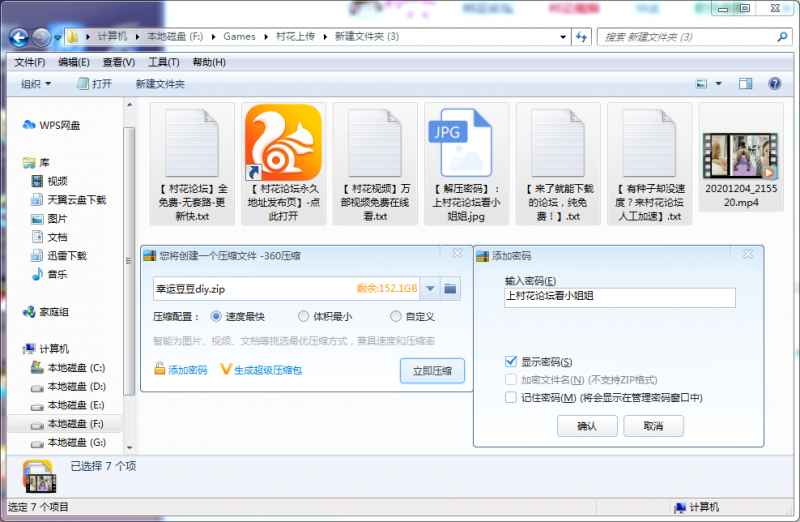Click the WPS网盘 cloud icon in sidebar
Viewport: 800px width, 522px height.
click(x=29, y=125)
